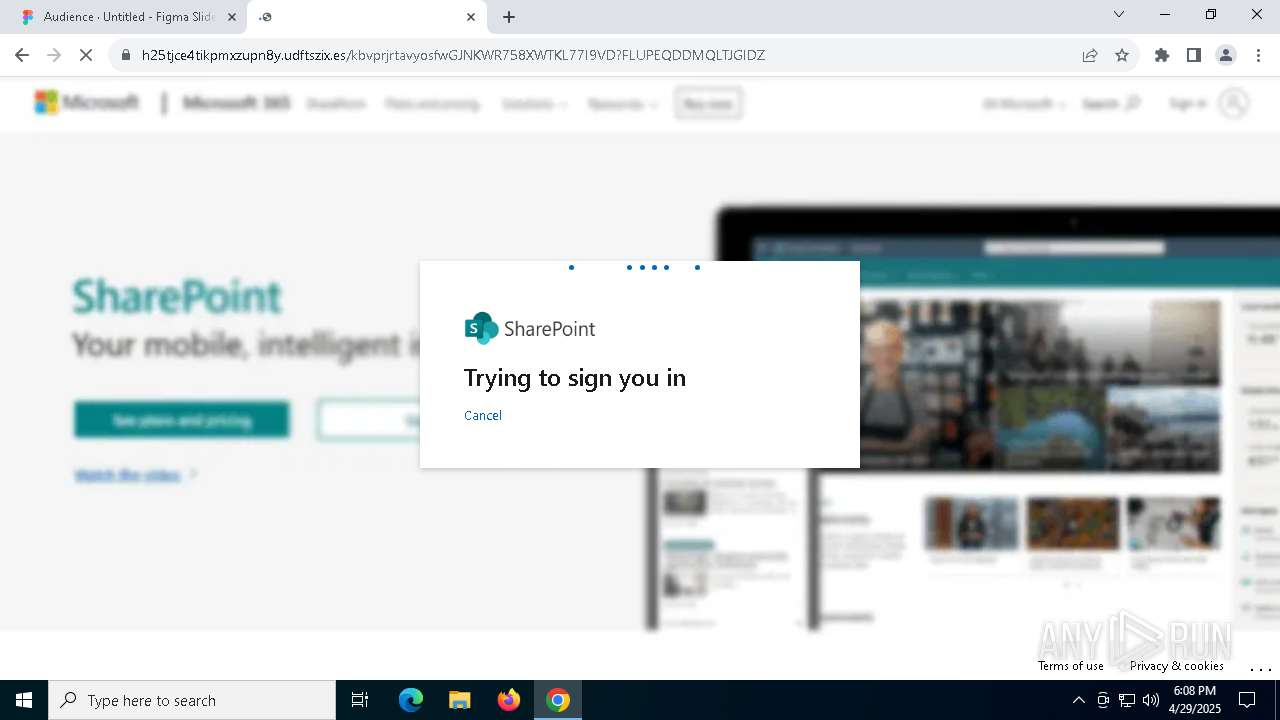Open Task View on taskbar
This screenshot has height=720, width=1280.
tap(360, 700)
